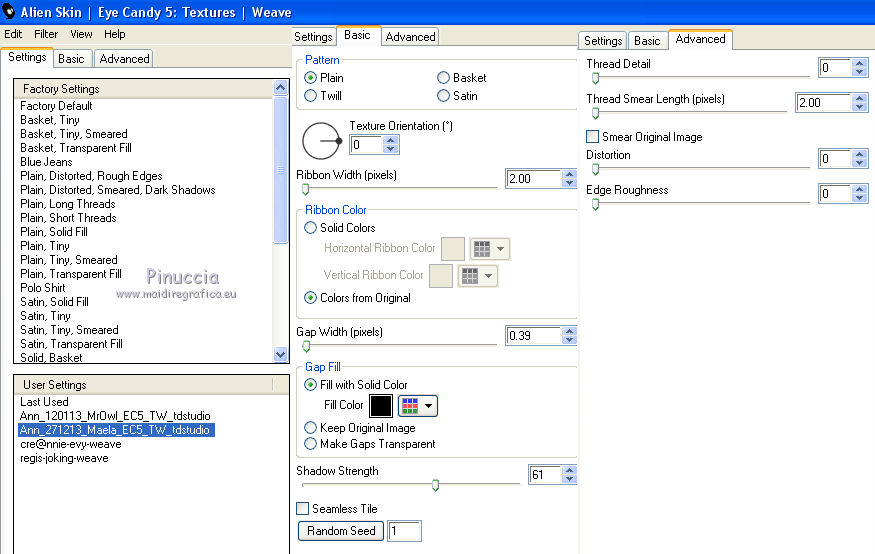This screenshot has width=875, height=554.
Task: Click the Factory Settings list header
Action: coord(144,89)
